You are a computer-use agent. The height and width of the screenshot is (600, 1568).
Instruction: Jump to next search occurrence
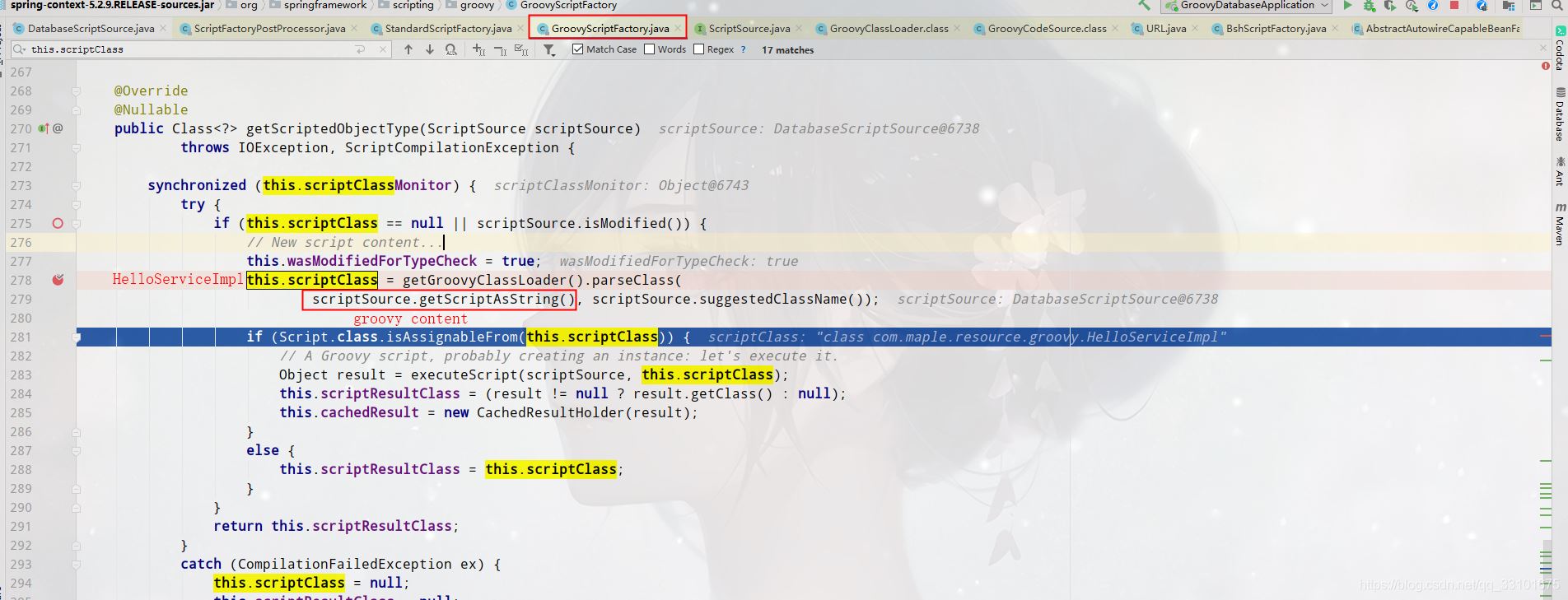tap(429, 49)
